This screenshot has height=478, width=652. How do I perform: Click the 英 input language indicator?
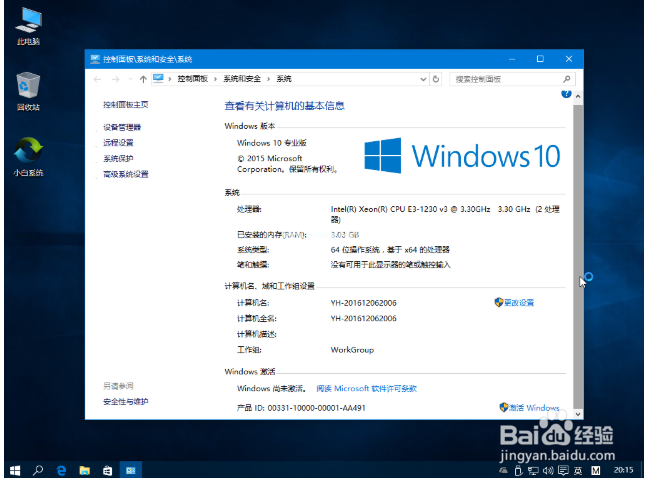(x=578, y=471)
